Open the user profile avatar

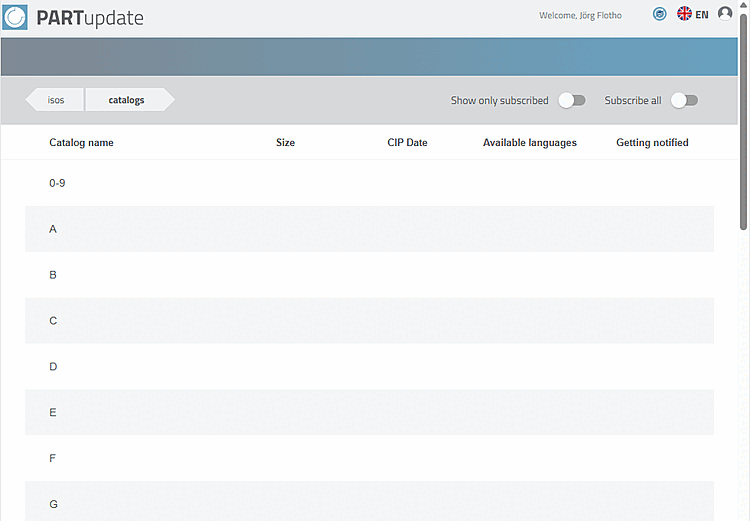[725, 14]
